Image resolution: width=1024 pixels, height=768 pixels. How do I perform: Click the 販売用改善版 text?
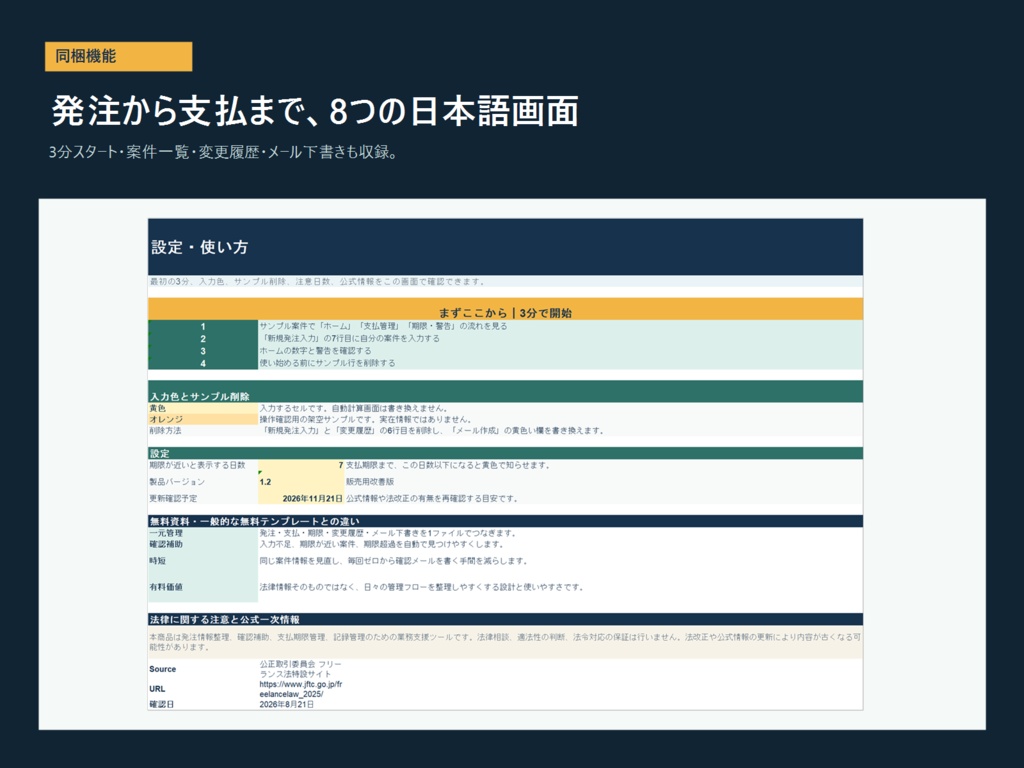pos(370,482)
